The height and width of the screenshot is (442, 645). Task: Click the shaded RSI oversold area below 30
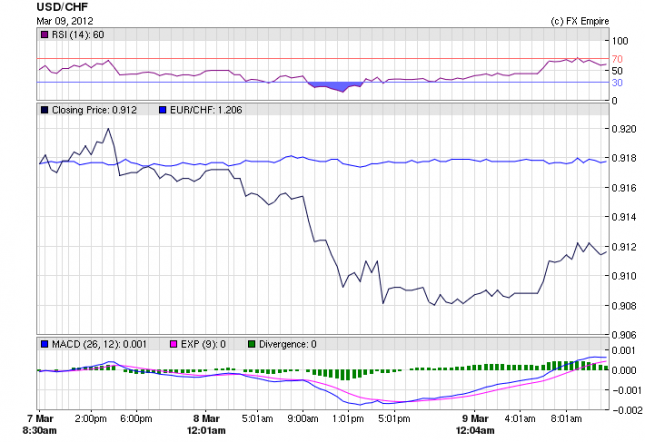[x=335, y=86]
